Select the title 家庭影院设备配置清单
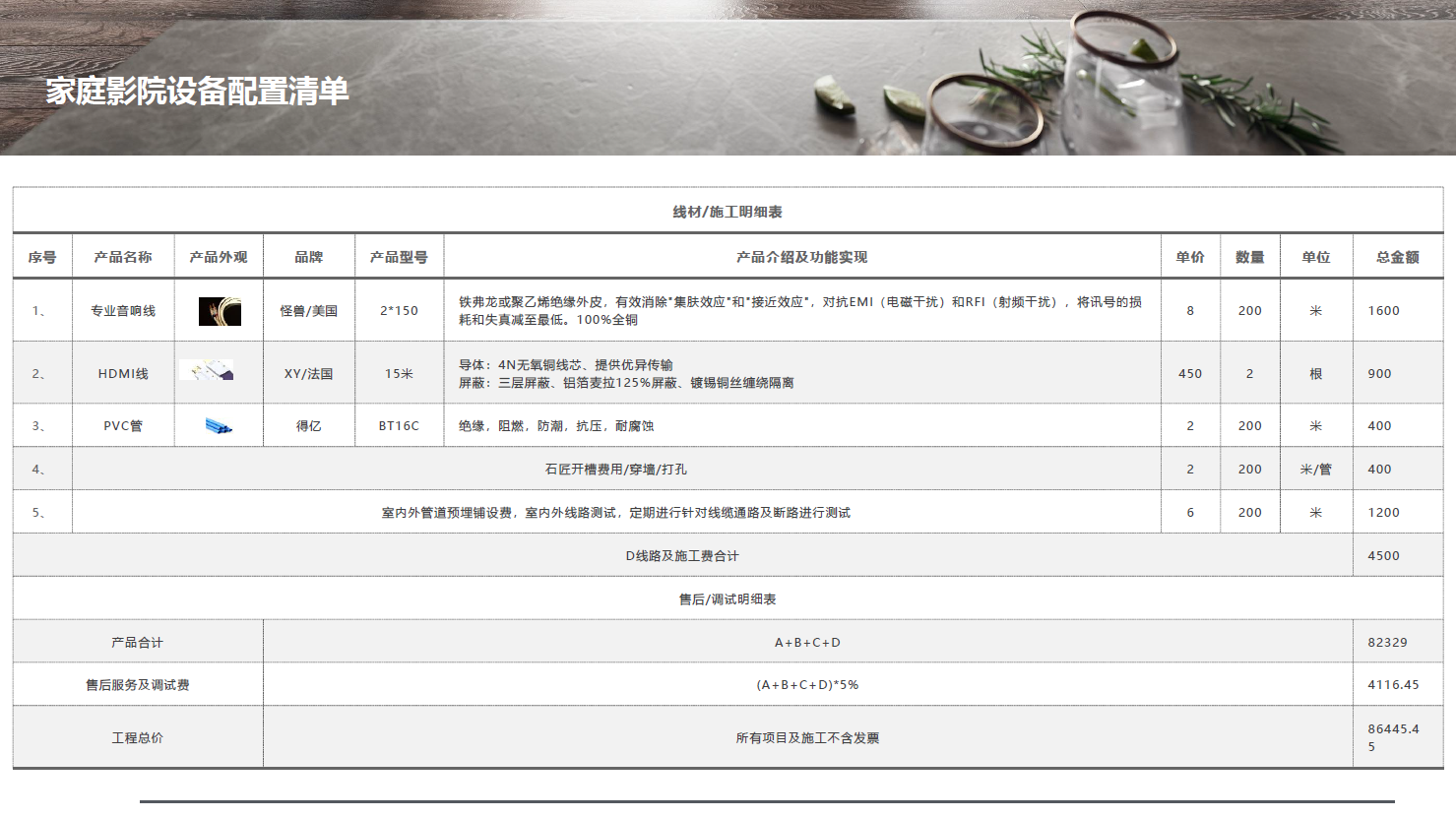 click(x=197, y=92)
